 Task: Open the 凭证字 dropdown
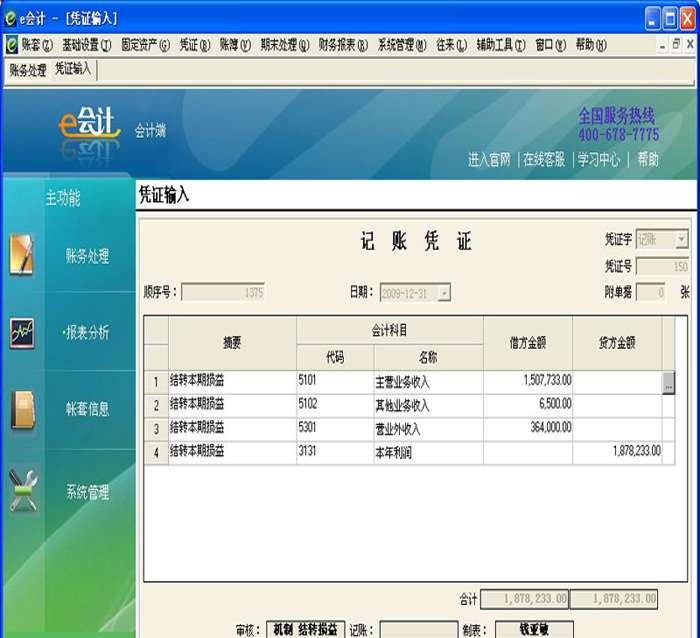[x=681, y=240]
